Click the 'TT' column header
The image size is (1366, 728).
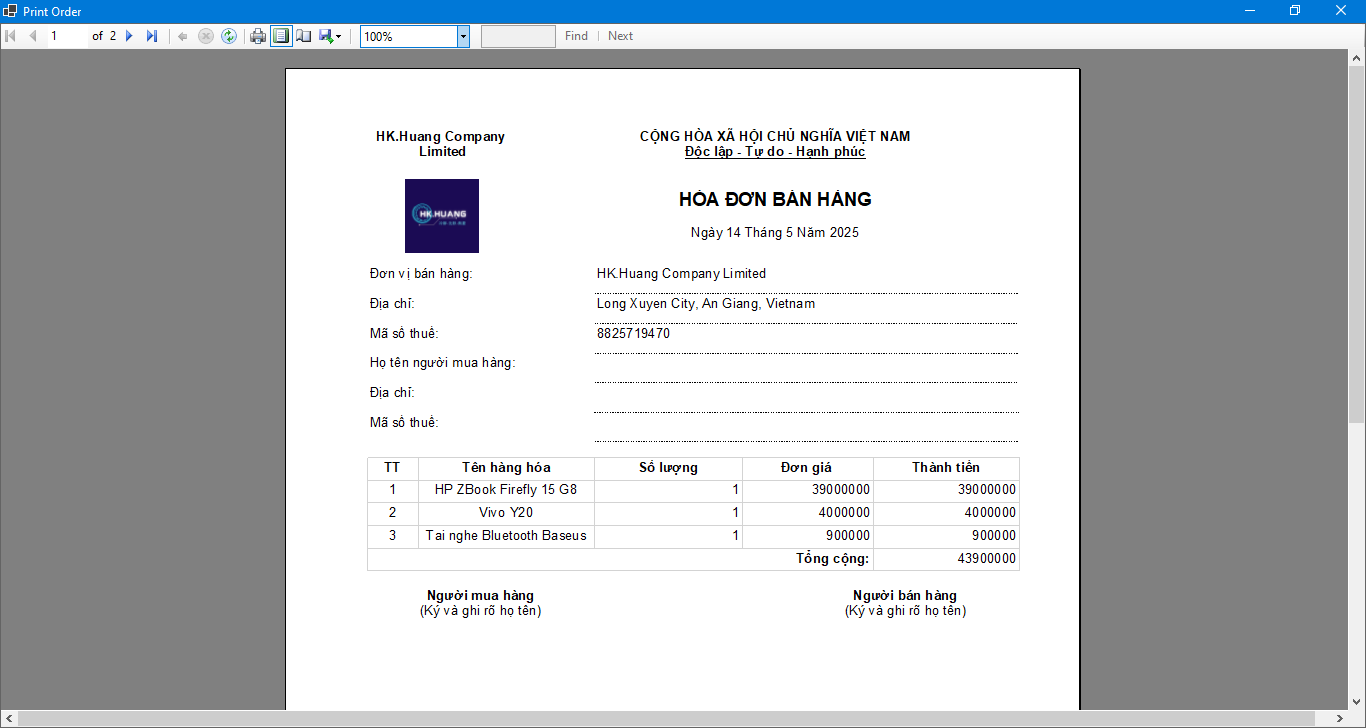click(392, 468)
